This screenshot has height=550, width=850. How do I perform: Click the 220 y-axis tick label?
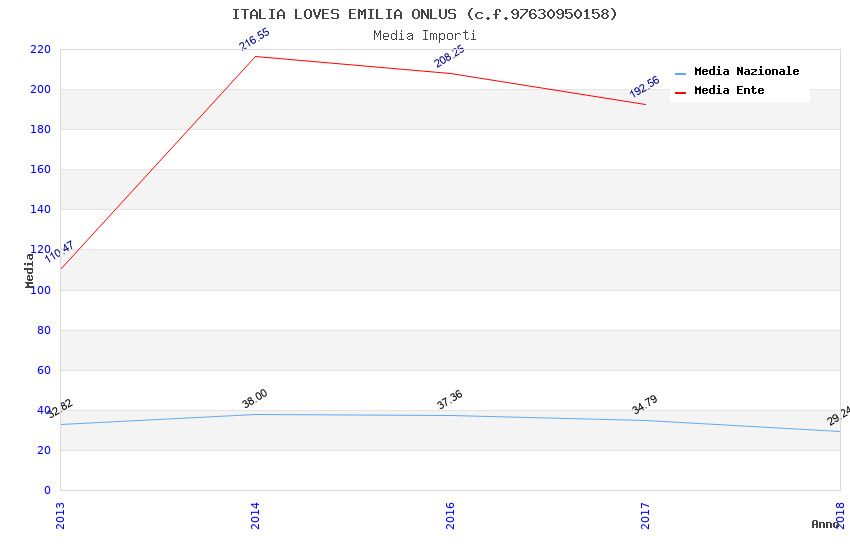click(40, 49)
